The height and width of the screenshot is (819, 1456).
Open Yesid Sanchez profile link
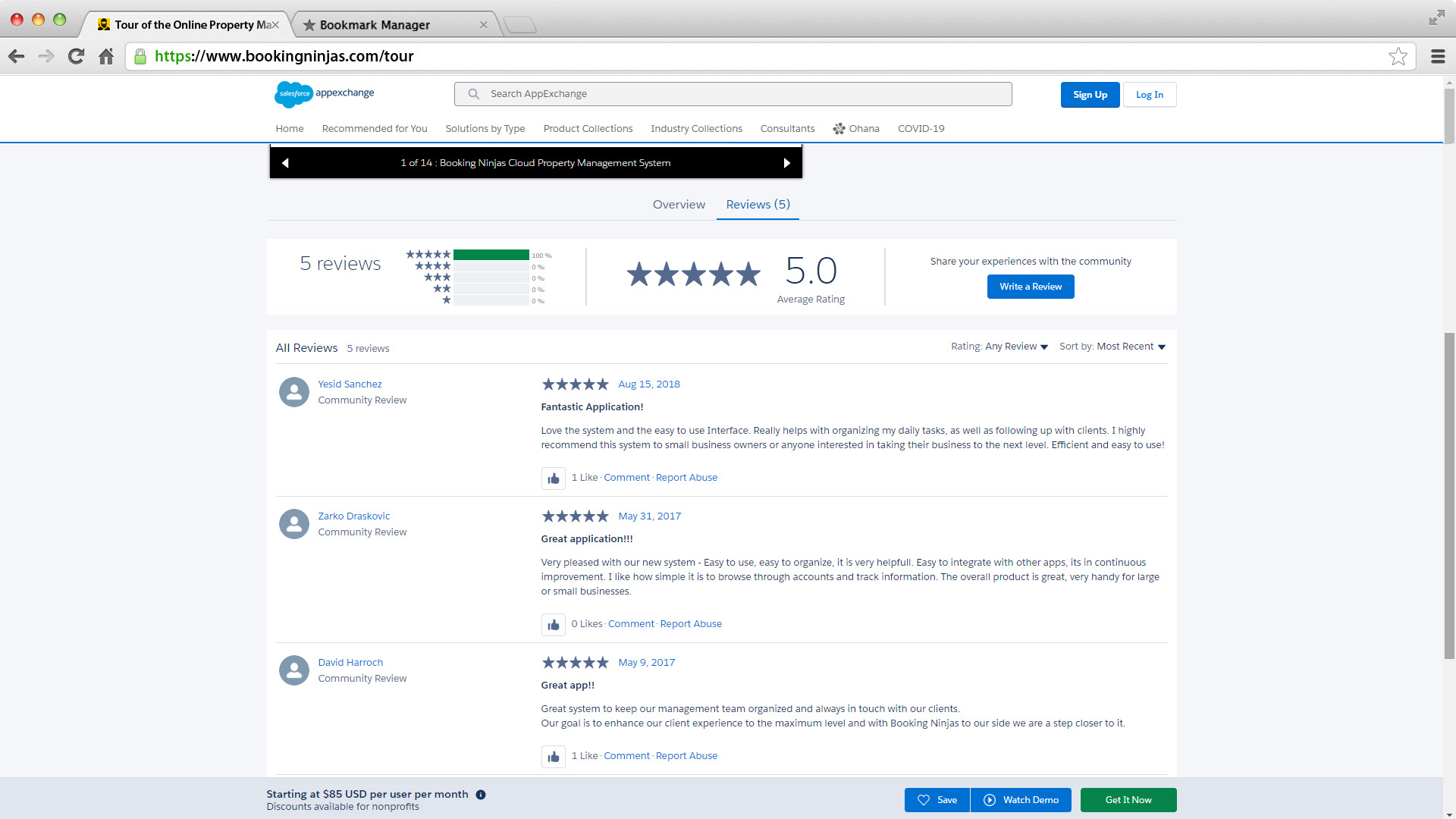pos(350,384)
